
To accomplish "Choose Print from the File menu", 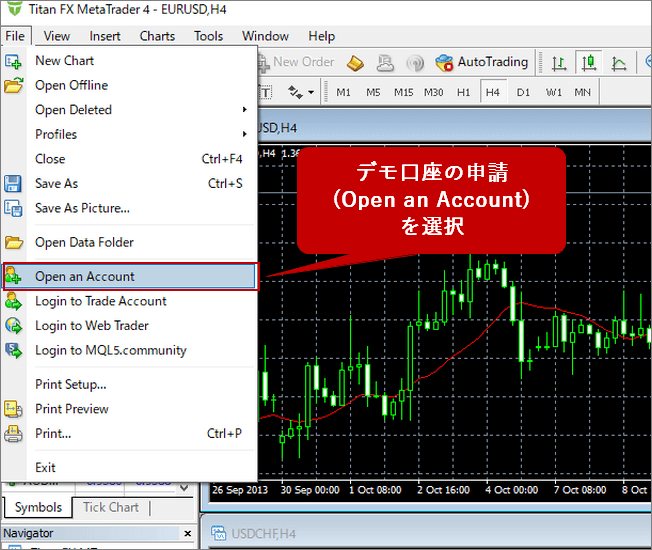I will coord(129,433).
